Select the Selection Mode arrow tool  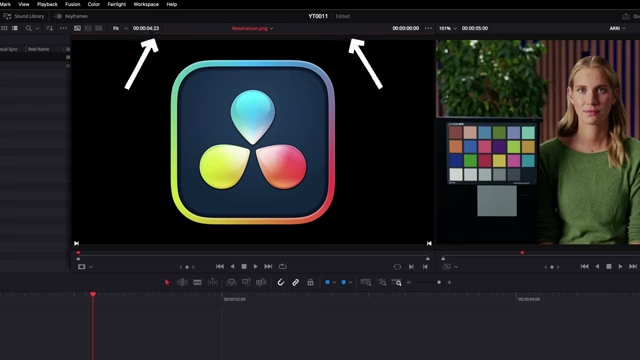tap(167, 282)
